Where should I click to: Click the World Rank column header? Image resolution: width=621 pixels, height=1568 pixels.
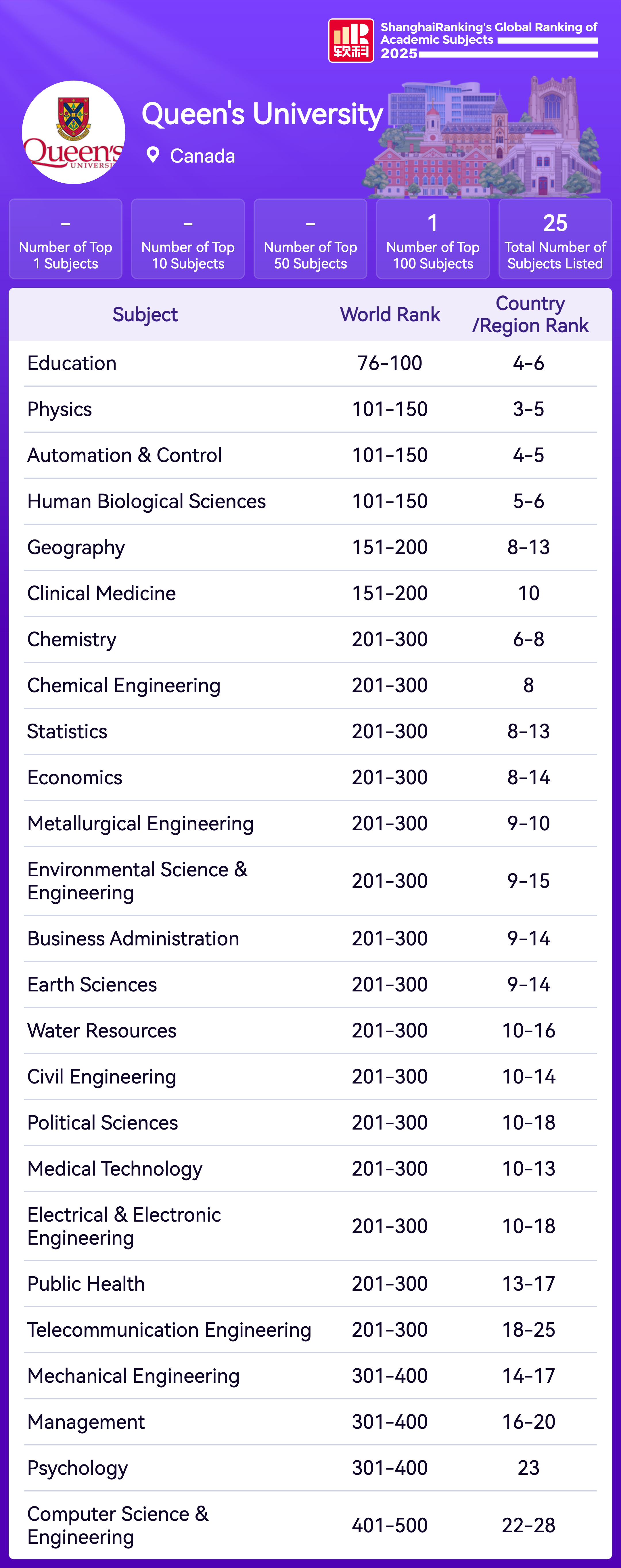coord(390,315)
